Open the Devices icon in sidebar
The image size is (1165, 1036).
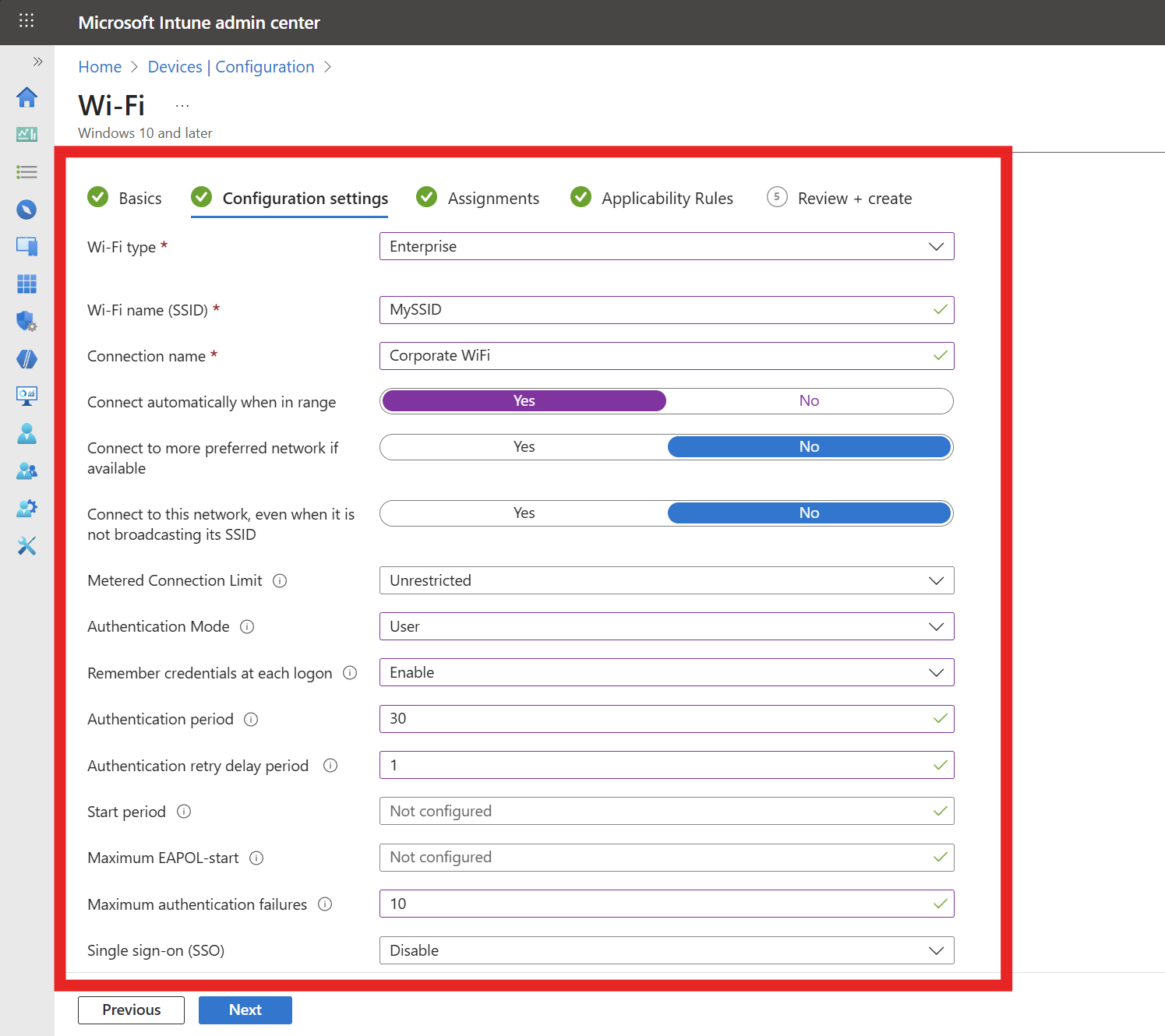point(26,247)
